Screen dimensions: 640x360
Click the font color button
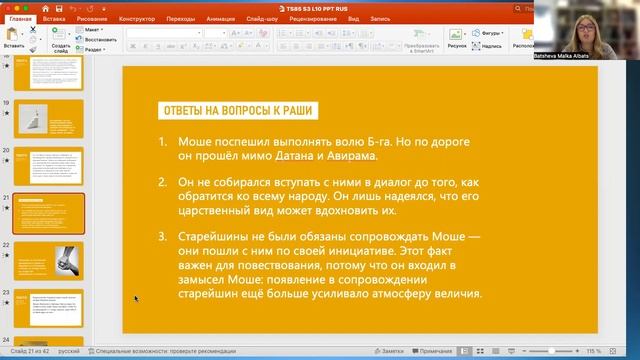pyautogui.click(x=258, y=47)
